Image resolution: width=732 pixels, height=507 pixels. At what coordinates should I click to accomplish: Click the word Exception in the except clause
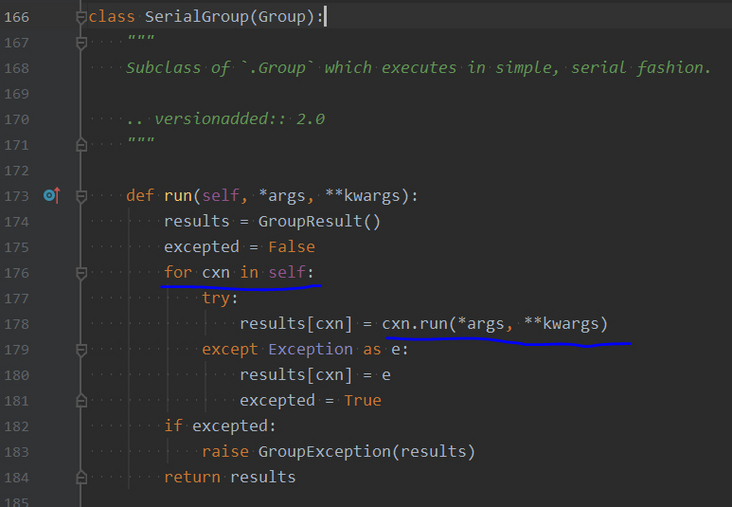310,349
